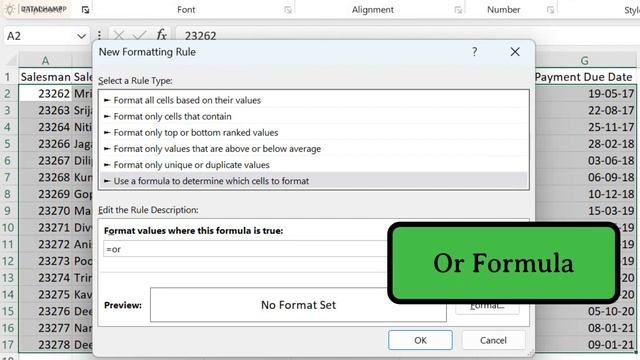Viewport: 640px width, 360px height.
Task: Click cell containing 23266
Action: (45, 144)
